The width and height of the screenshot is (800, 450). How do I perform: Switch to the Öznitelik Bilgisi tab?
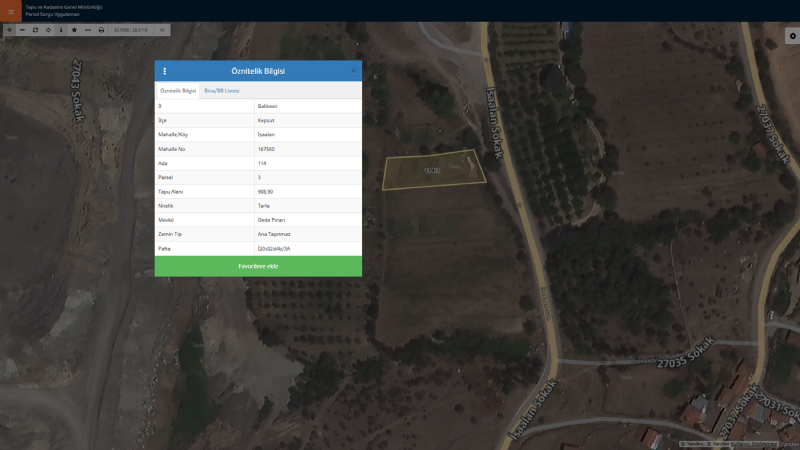(178, 91)
